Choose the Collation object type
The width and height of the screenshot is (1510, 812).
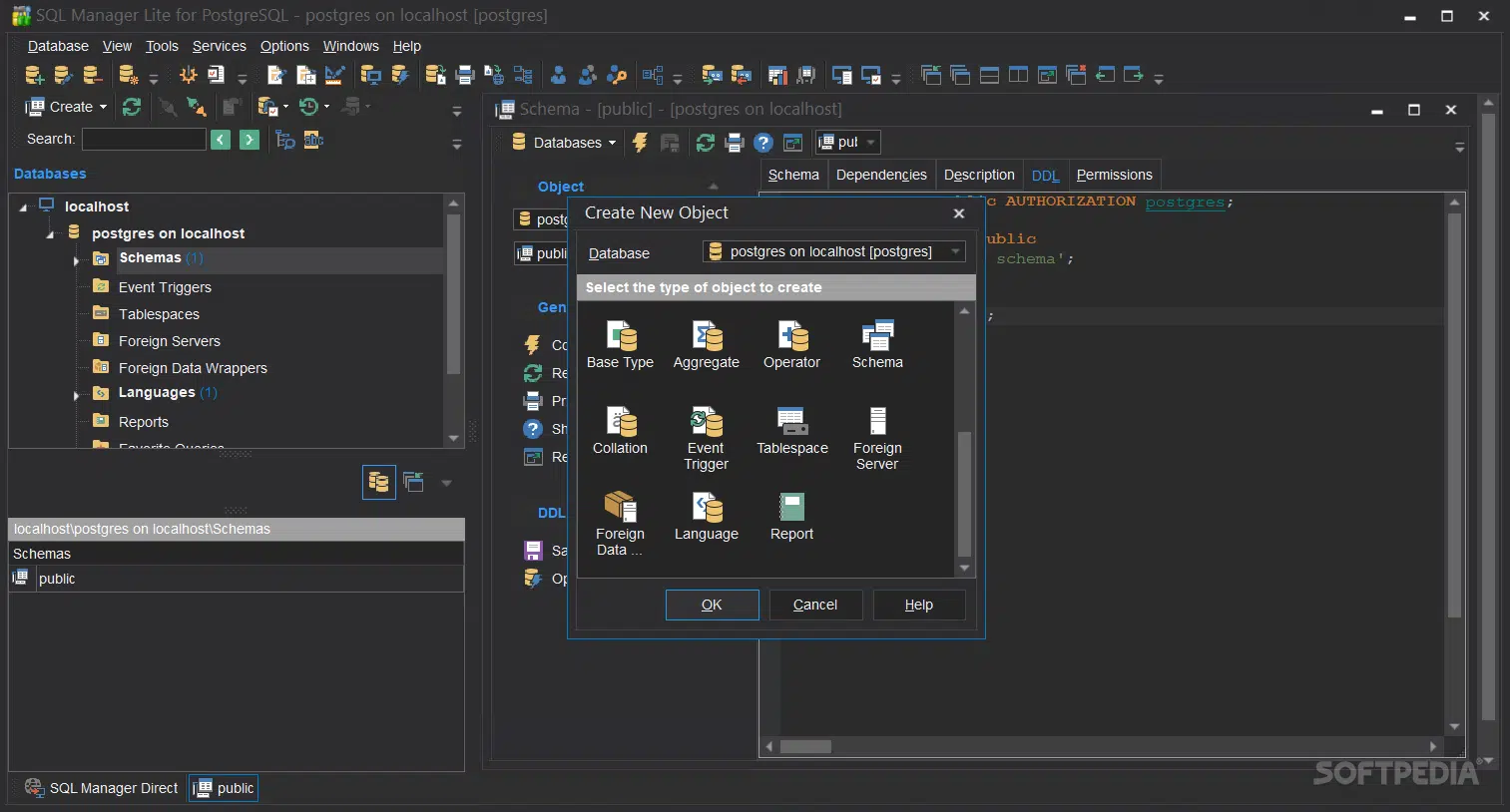tap(620, 431)
